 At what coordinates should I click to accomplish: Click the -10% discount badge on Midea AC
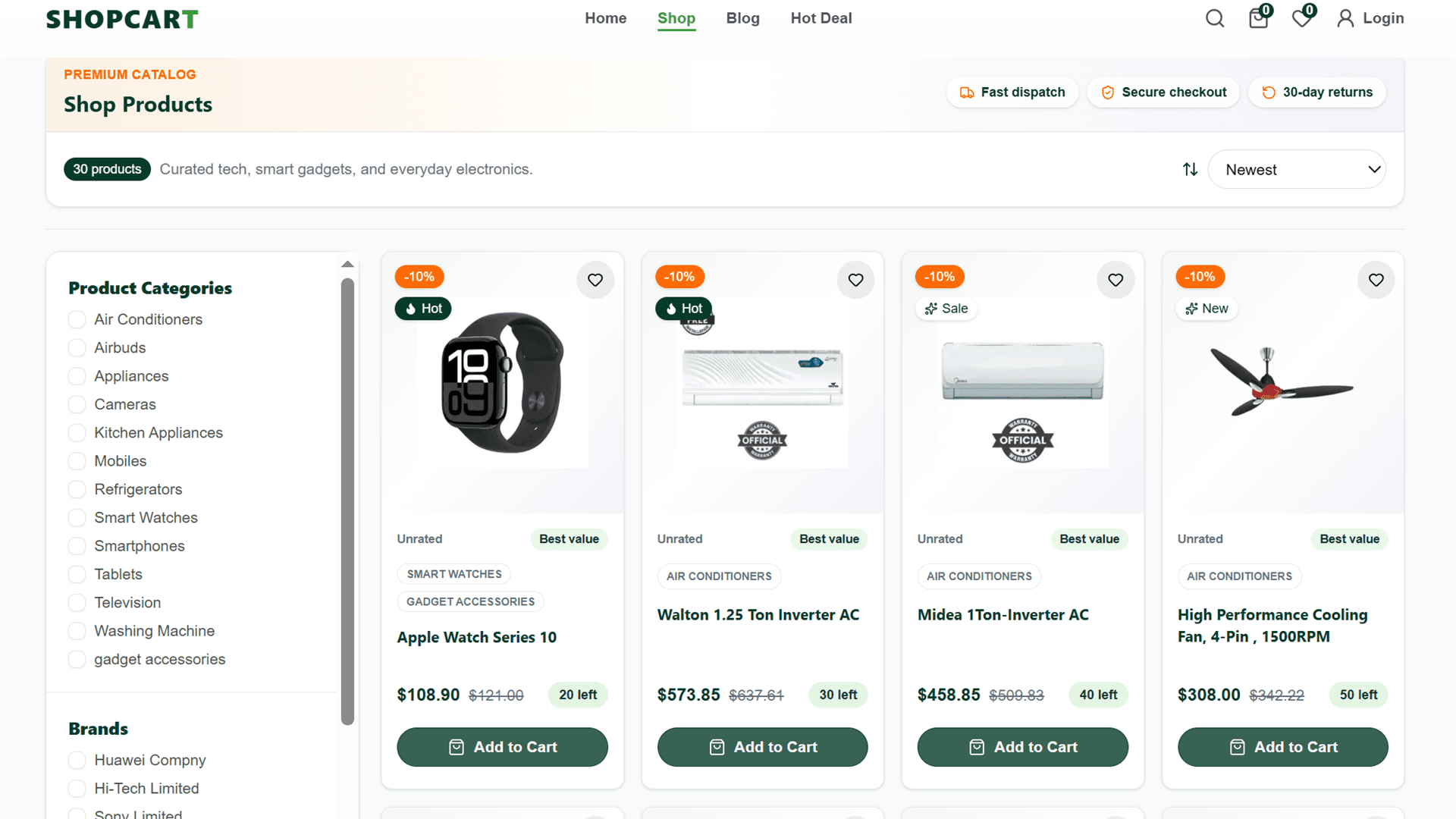[940, 277]
